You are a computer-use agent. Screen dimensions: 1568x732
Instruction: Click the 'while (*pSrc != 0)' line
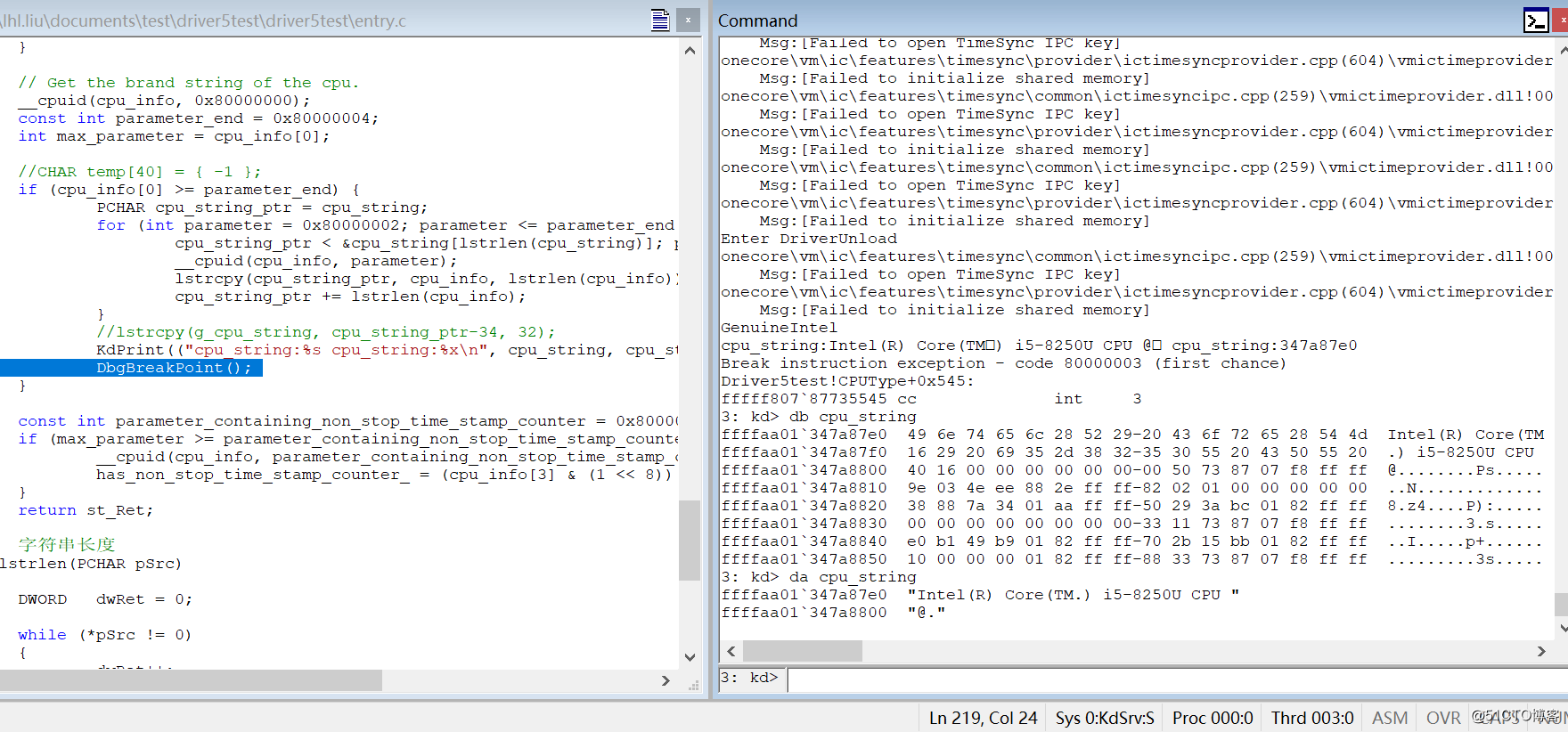(x=105, y=635)
